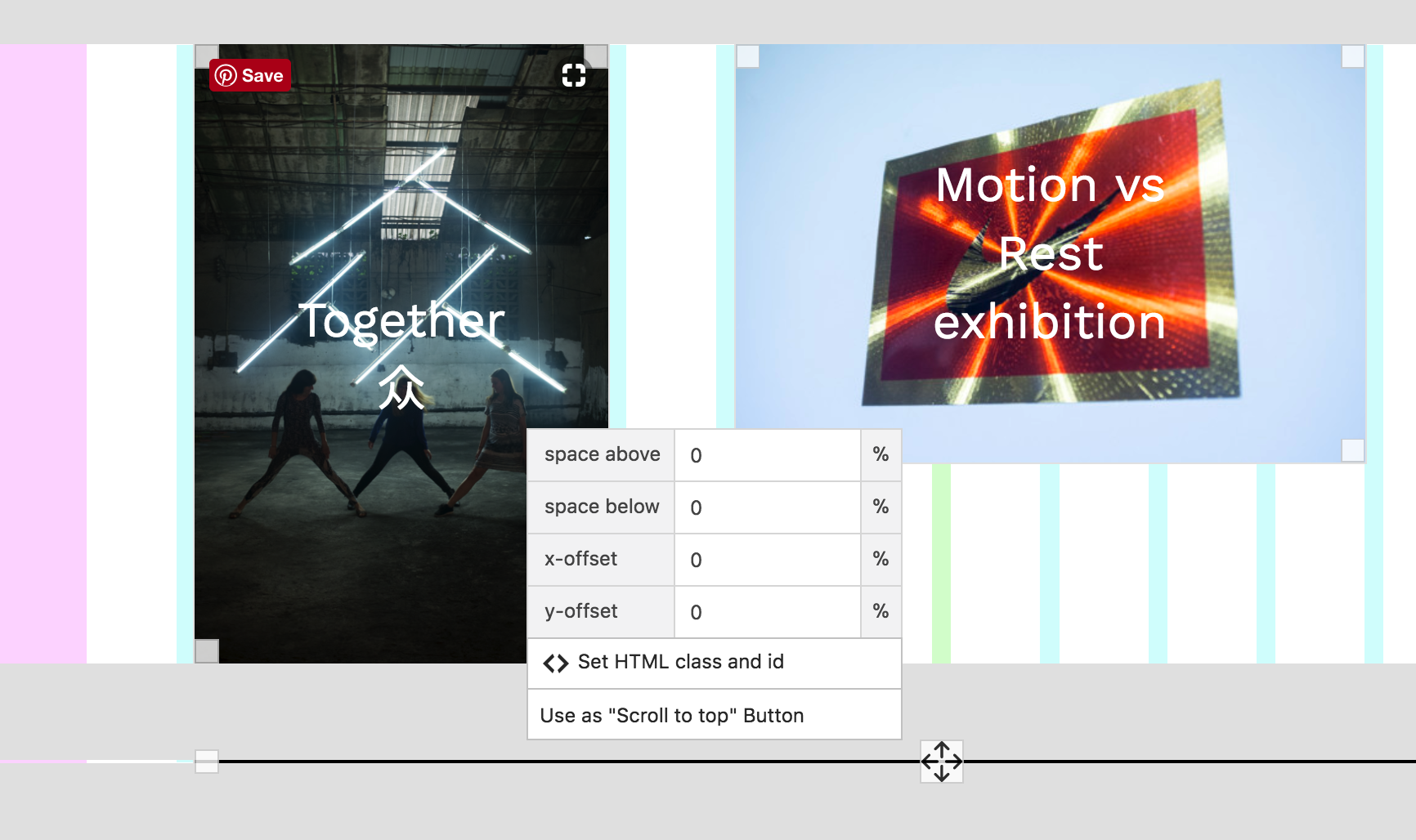1416x840 pixels.
Task: Click the top-left resize handle of the Together image
Action: click(206, 56)
